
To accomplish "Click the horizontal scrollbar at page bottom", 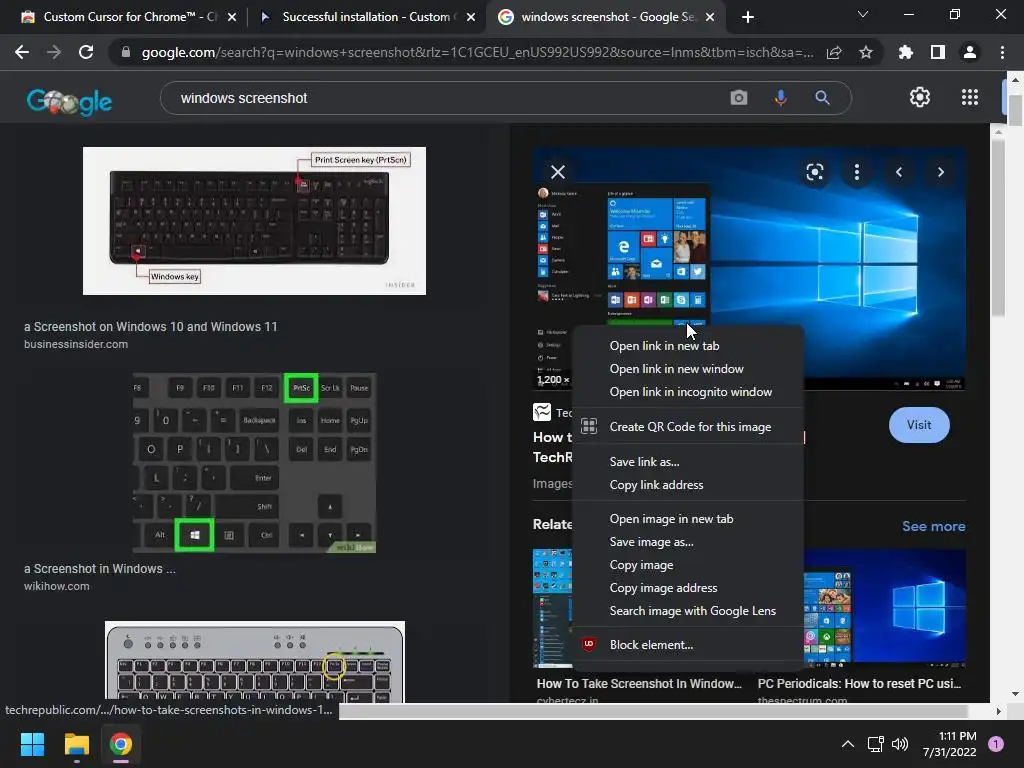I will click(653, 711).
